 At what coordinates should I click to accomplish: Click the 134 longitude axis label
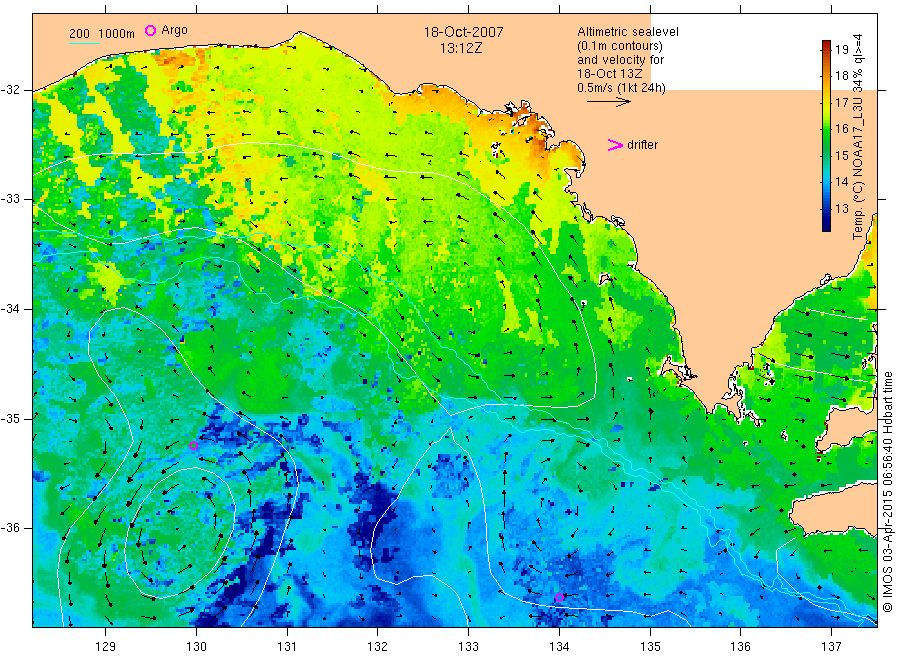pyautogui.click(x=559, y=646)
